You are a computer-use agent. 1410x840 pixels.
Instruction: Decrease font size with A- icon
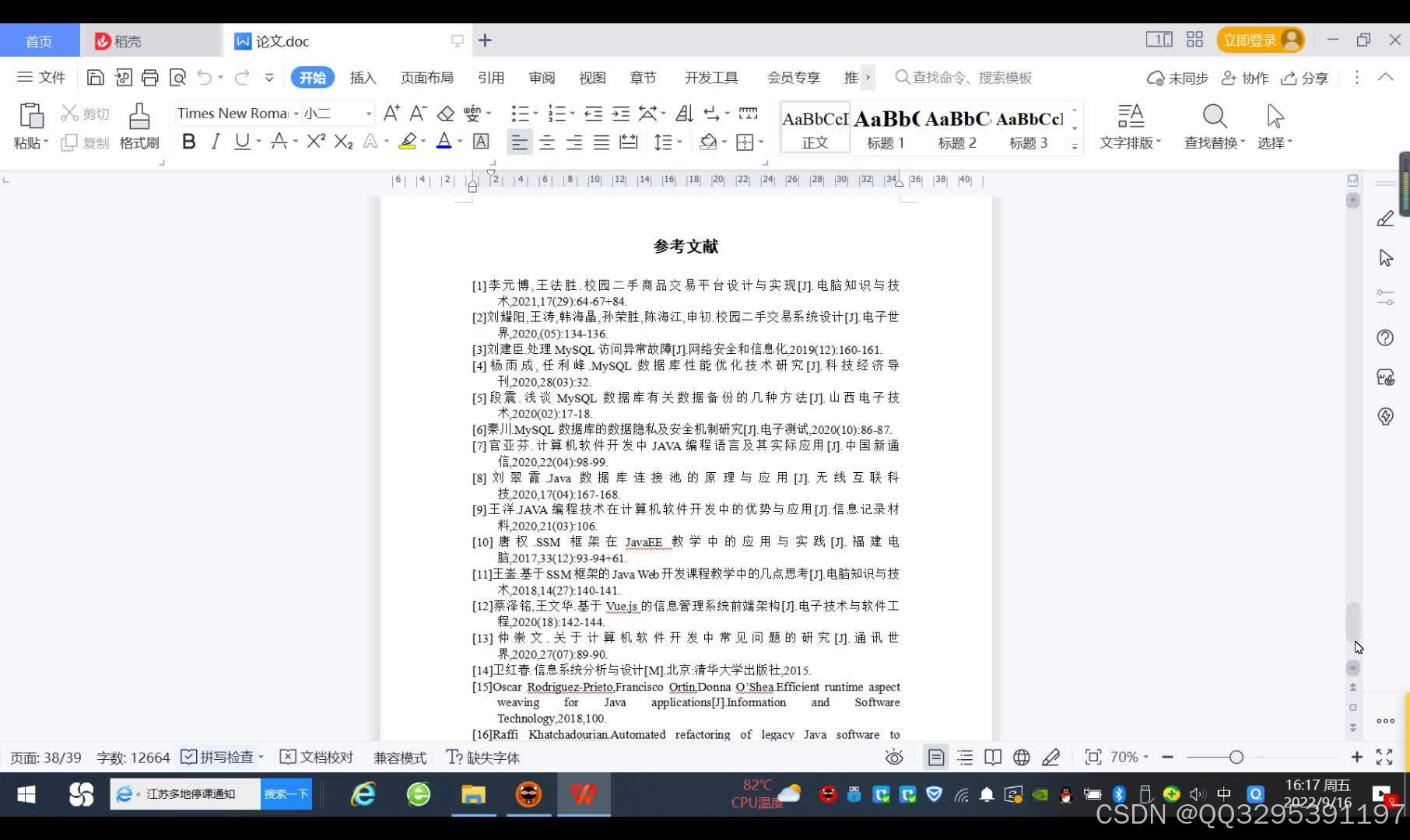[418, 114]
